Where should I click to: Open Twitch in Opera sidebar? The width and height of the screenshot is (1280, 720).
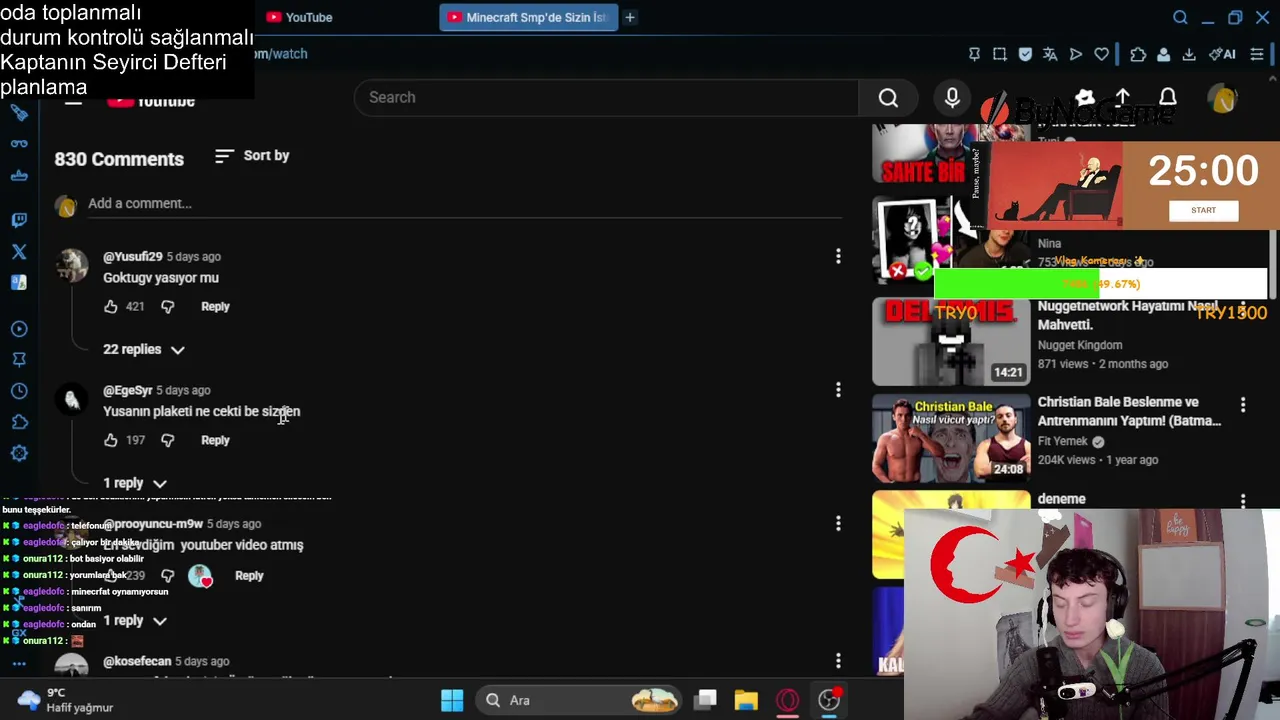click(x=19, y=219)
